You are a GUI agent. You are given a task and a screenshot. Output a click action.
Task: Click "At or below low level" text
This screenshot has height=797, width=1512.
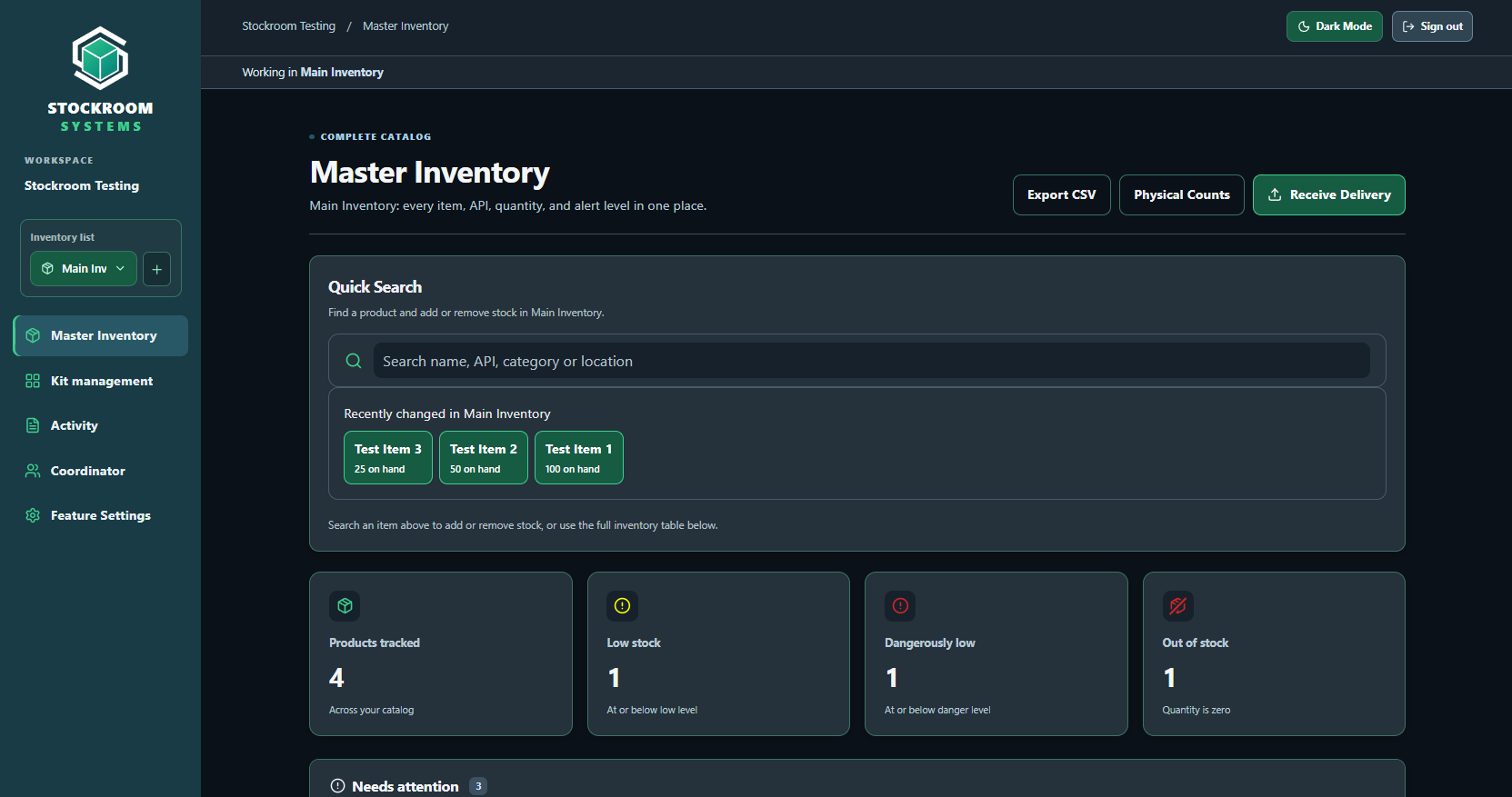[x=652, y=710]
